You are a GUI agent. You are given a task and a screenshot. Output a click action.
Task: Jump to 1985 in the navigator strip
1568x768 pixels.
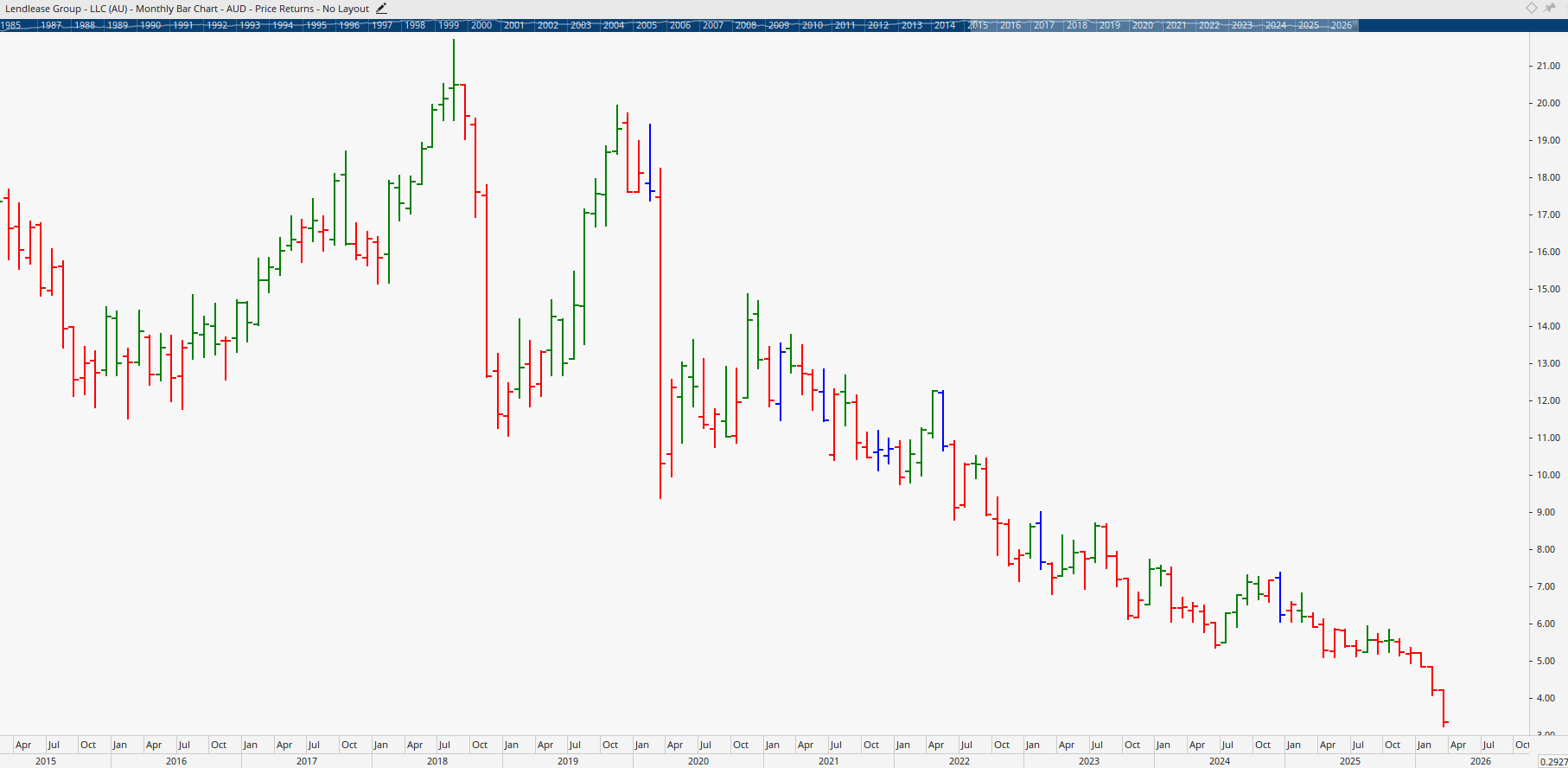10,25
